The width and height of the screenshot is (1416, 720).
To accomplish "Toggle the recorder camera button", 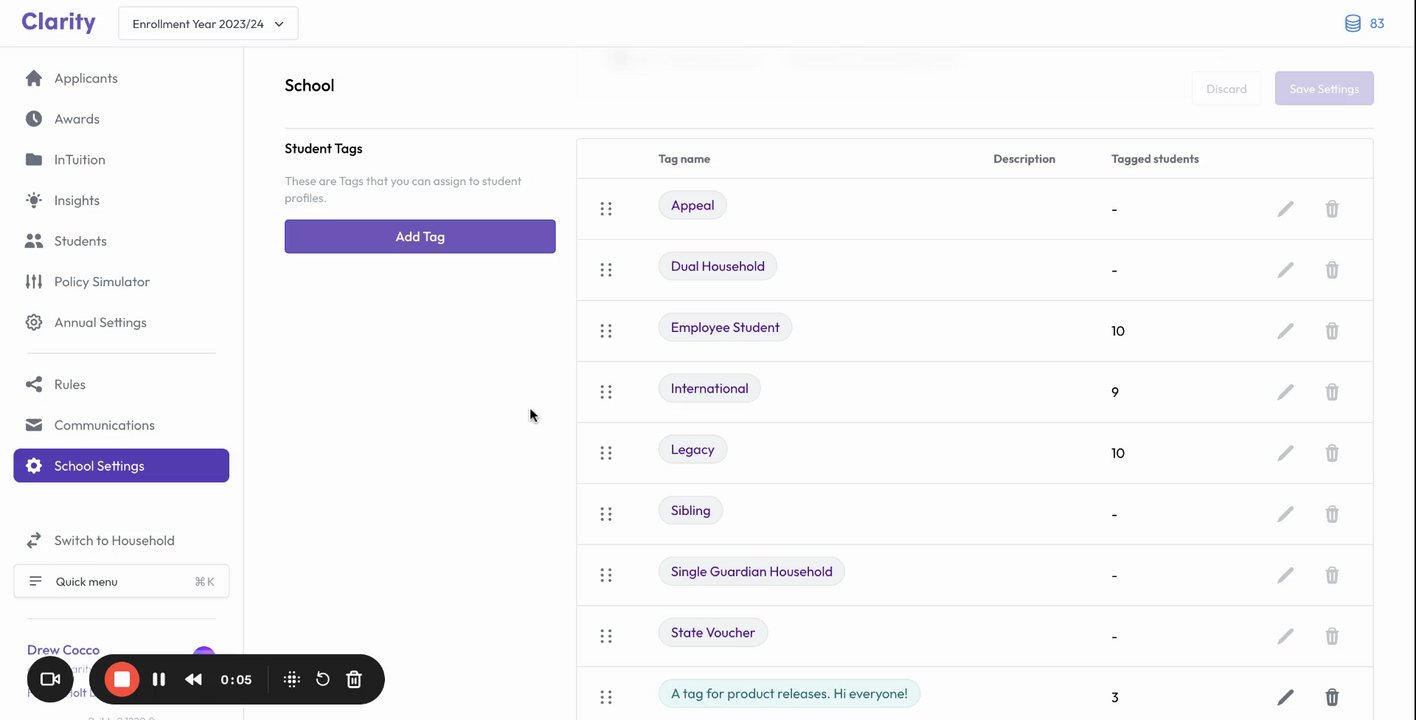I will click(x=50, y=680).
